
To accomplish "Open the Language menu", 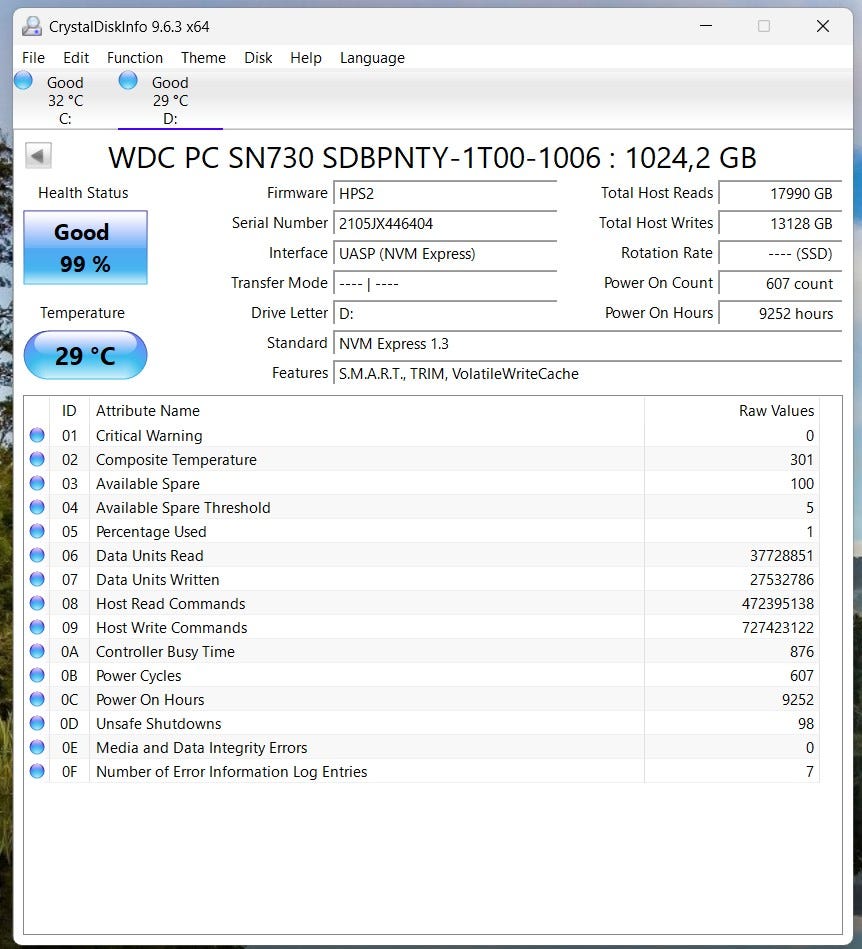I will click(x=372, y=58).
